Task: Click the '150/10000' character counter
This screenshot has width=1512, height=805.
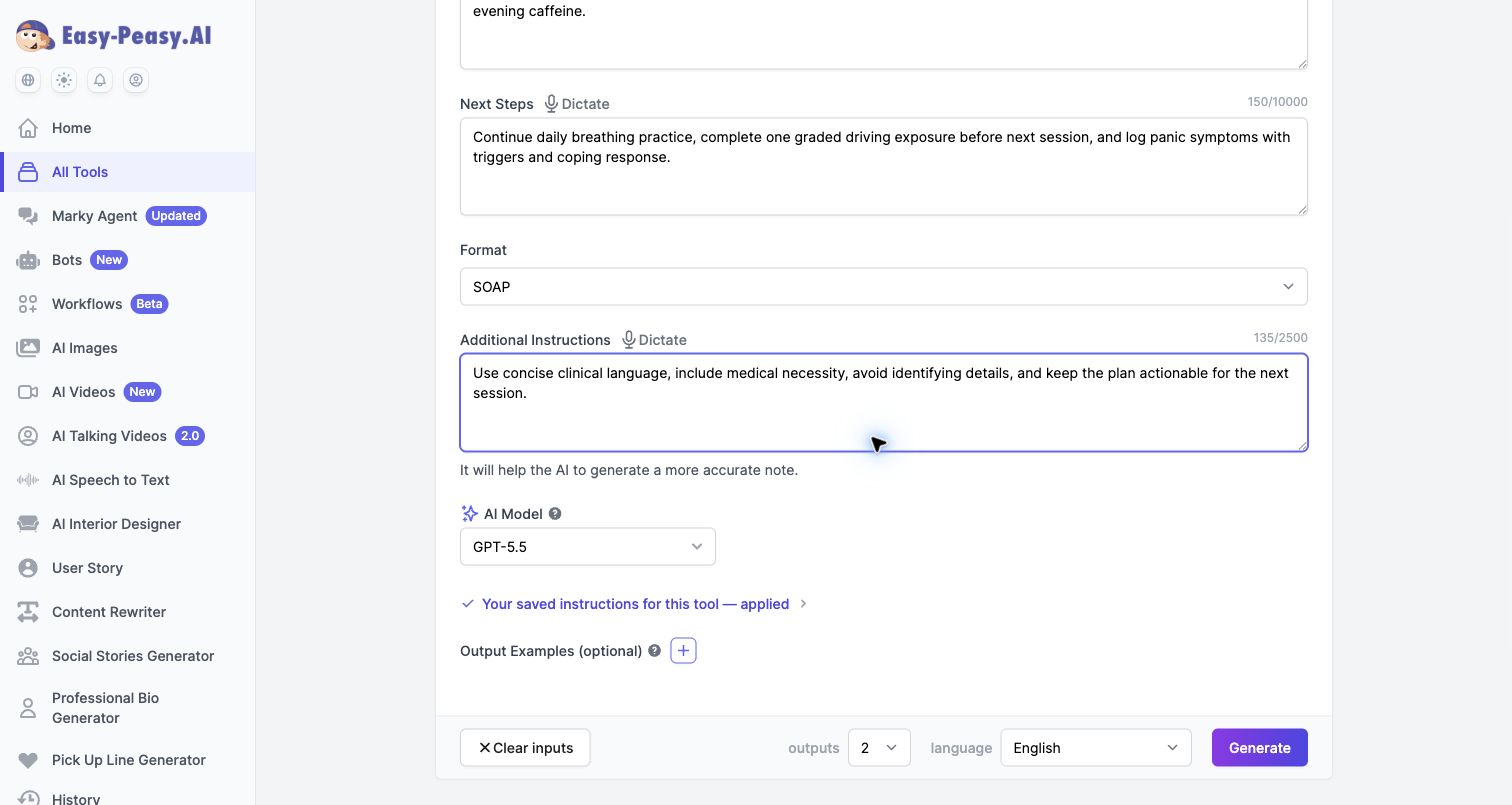Action: [x=1277, y=102]
